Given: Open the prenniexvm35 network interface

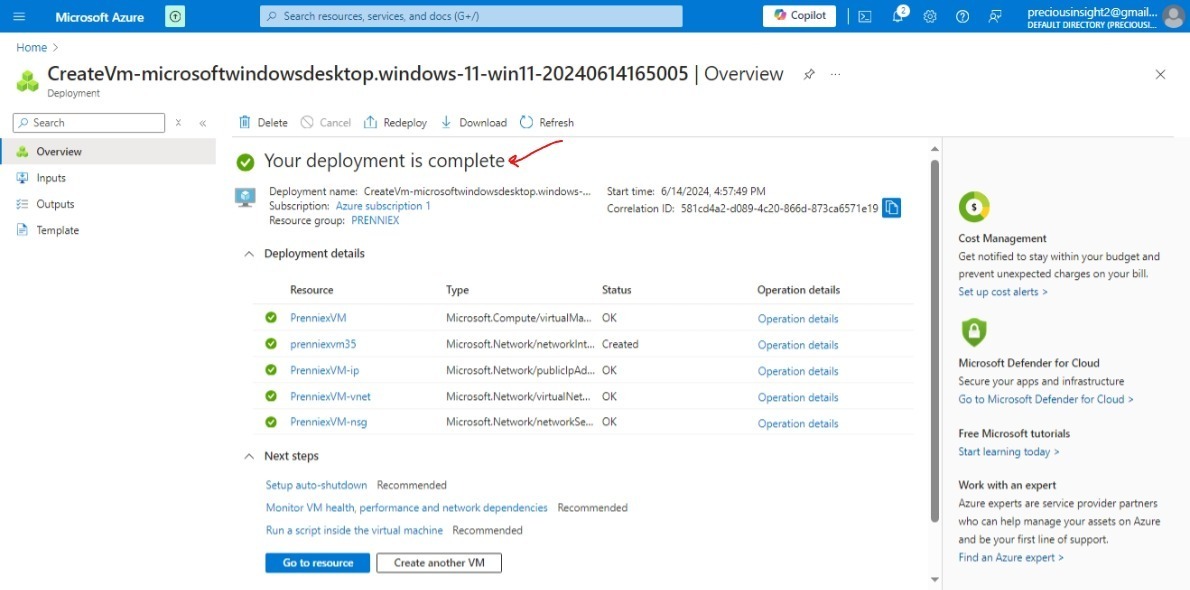Looking at the screenshot, I should (x=323, y=344).
